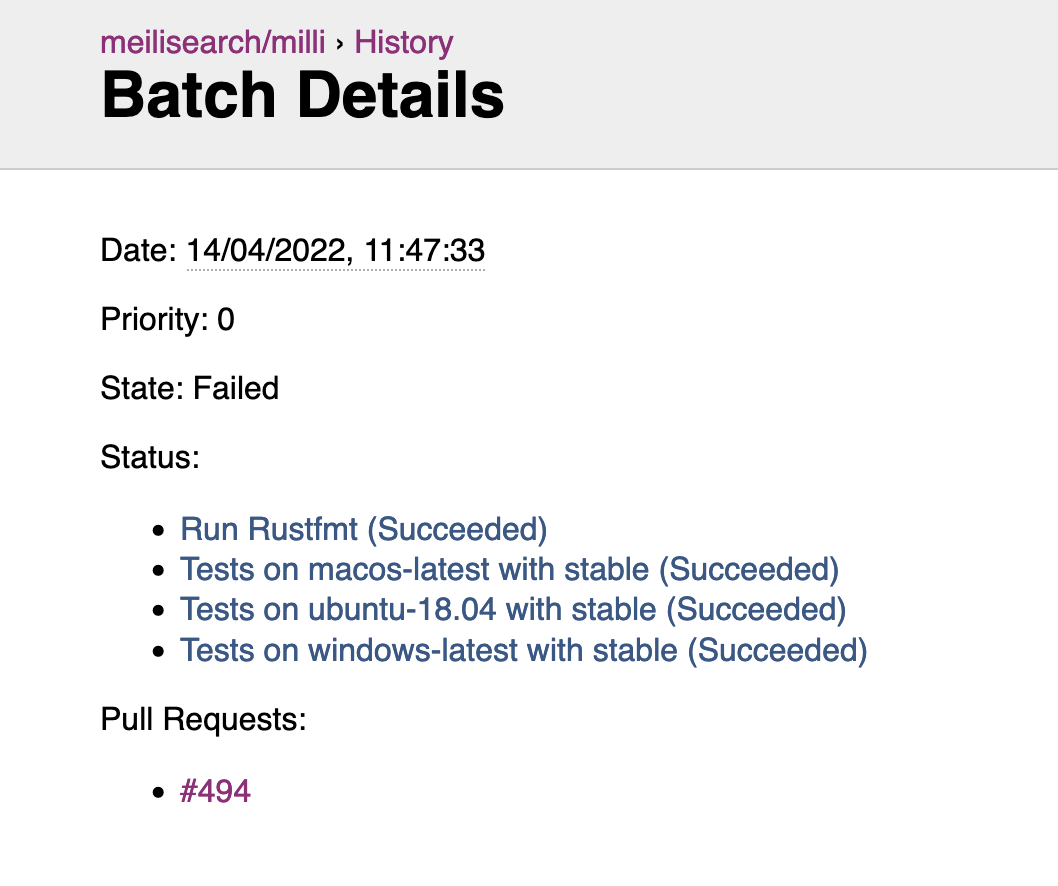Click the Date: label
The width and height of the screenshot is (1058, 886).
138,250
